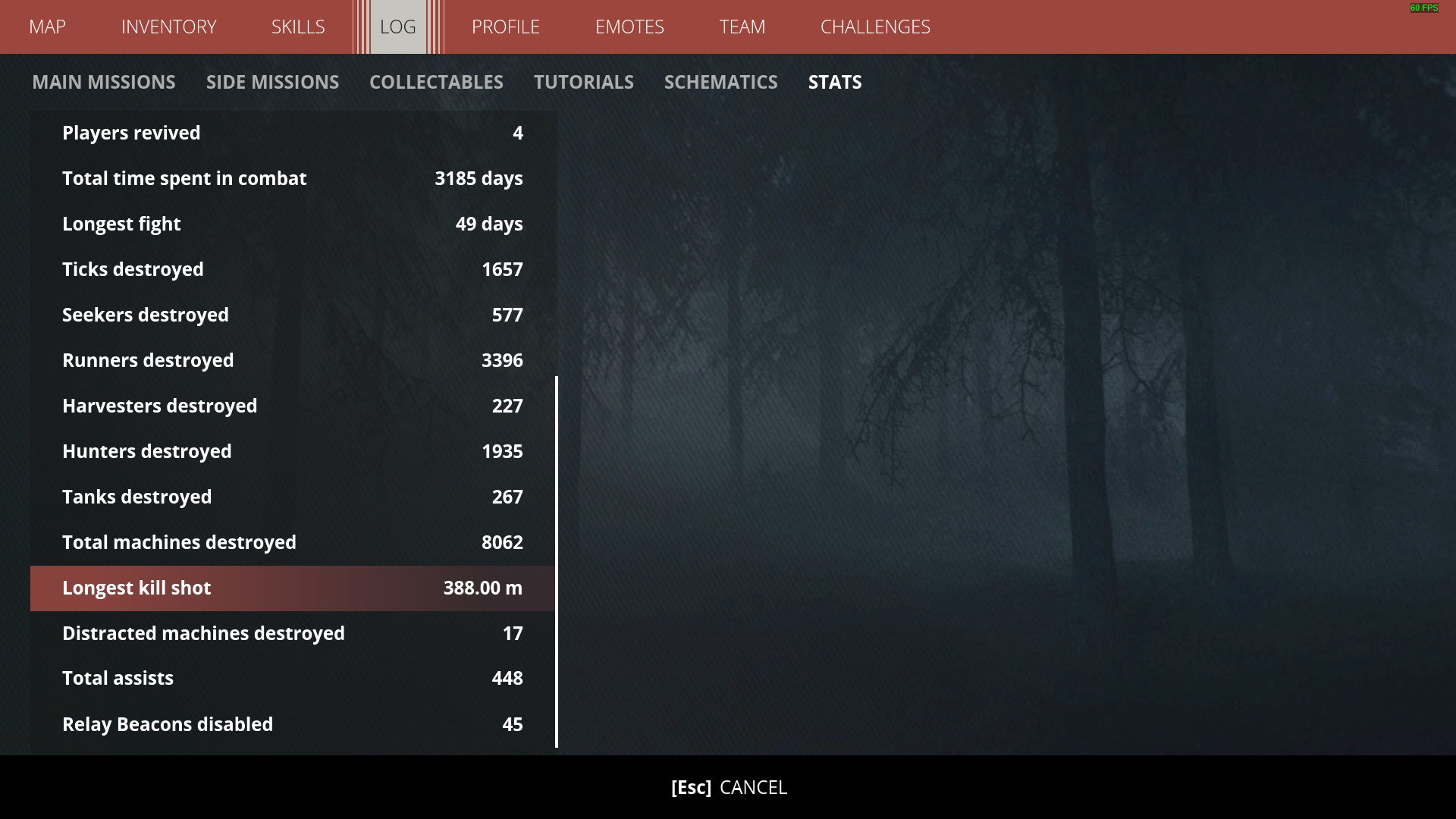Screen dimensions: 1456x819
Task: Open the TUTORIALS section
Action: [x=584, y=82]
